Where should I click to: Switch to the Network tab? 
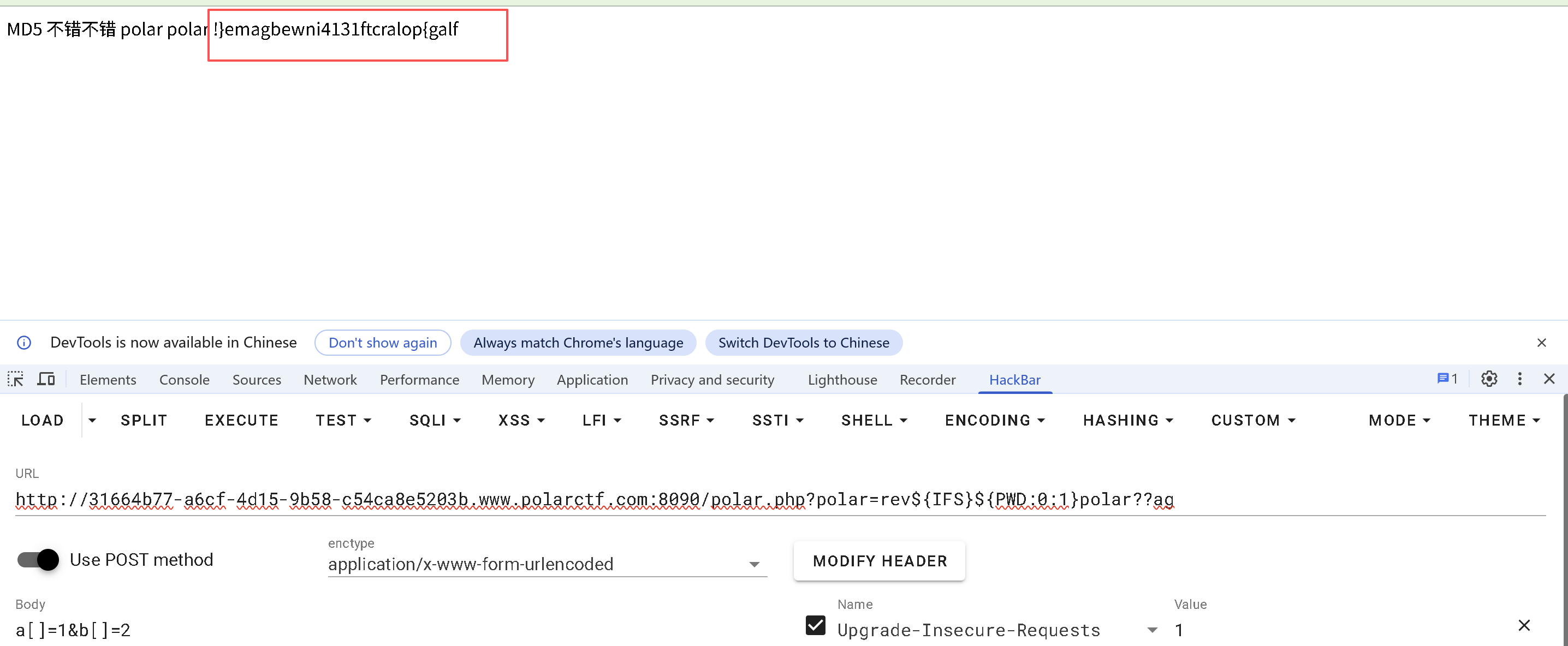[x=330, y=380]
